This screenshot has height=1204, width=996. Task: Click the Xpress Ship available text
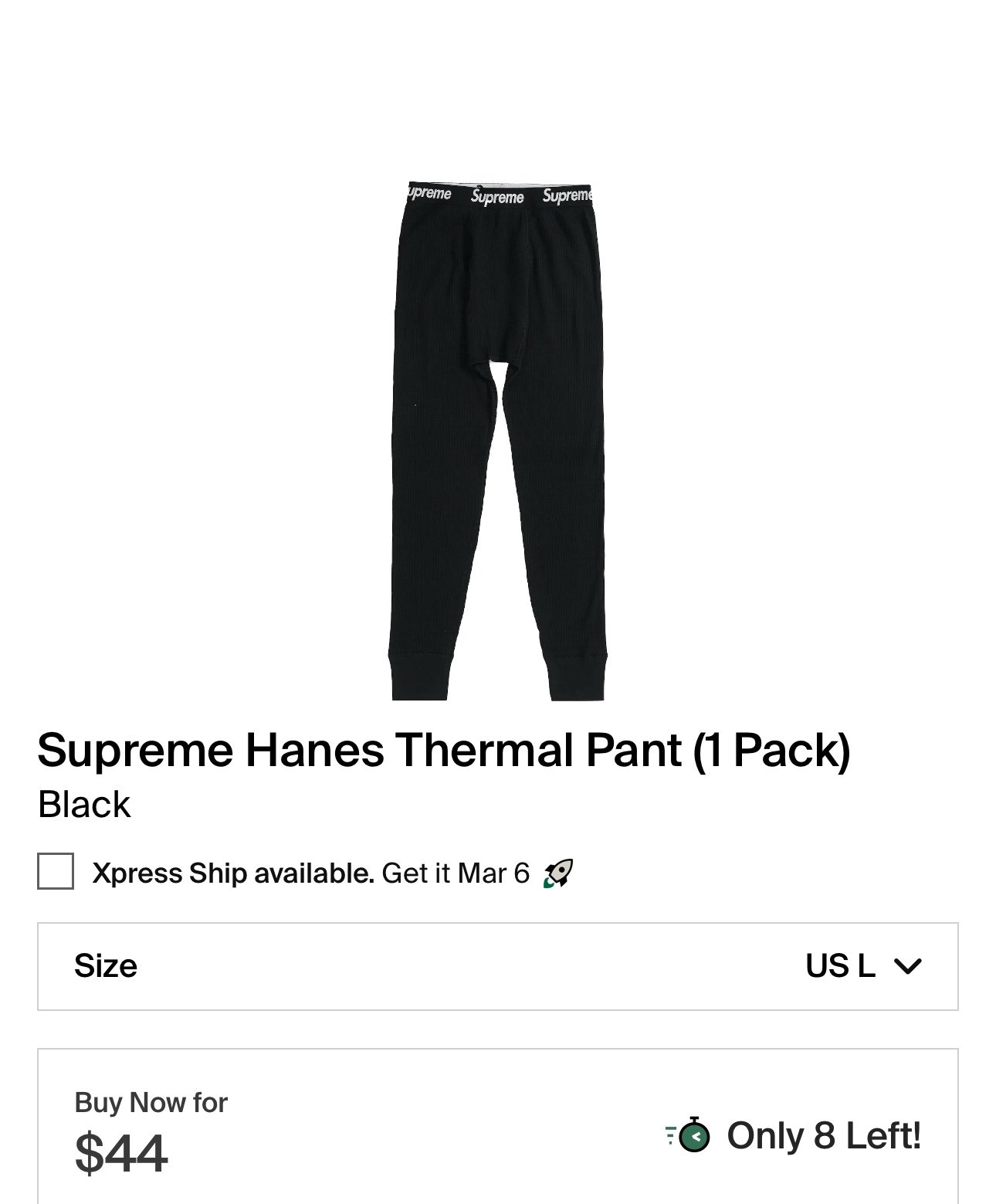pyautogui.click(x=233, y=873)
